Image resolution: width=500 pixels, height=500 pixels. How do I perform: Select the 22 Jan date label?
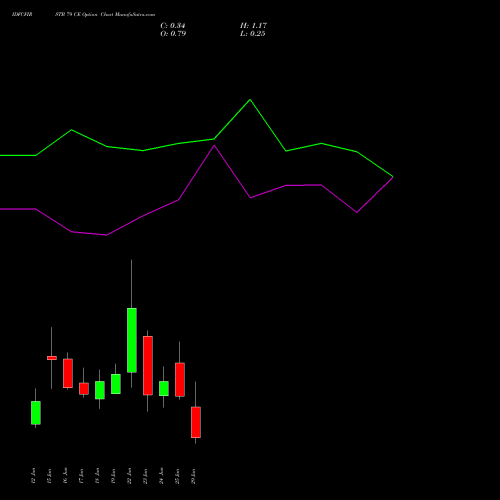[129, 476]
